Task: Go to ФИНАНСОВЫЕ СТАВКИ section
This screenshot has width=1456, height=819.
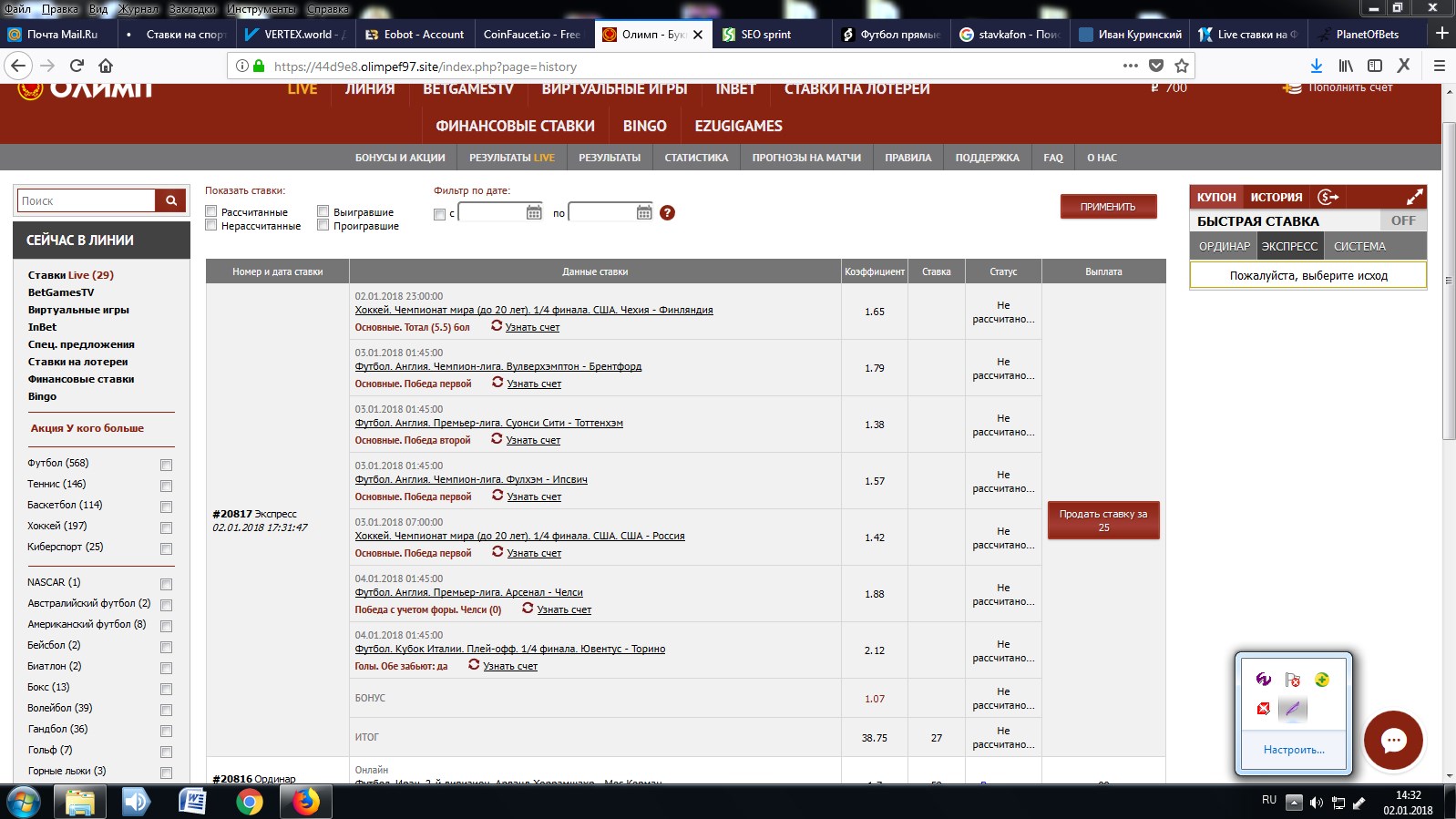Action: coord(515,126)
